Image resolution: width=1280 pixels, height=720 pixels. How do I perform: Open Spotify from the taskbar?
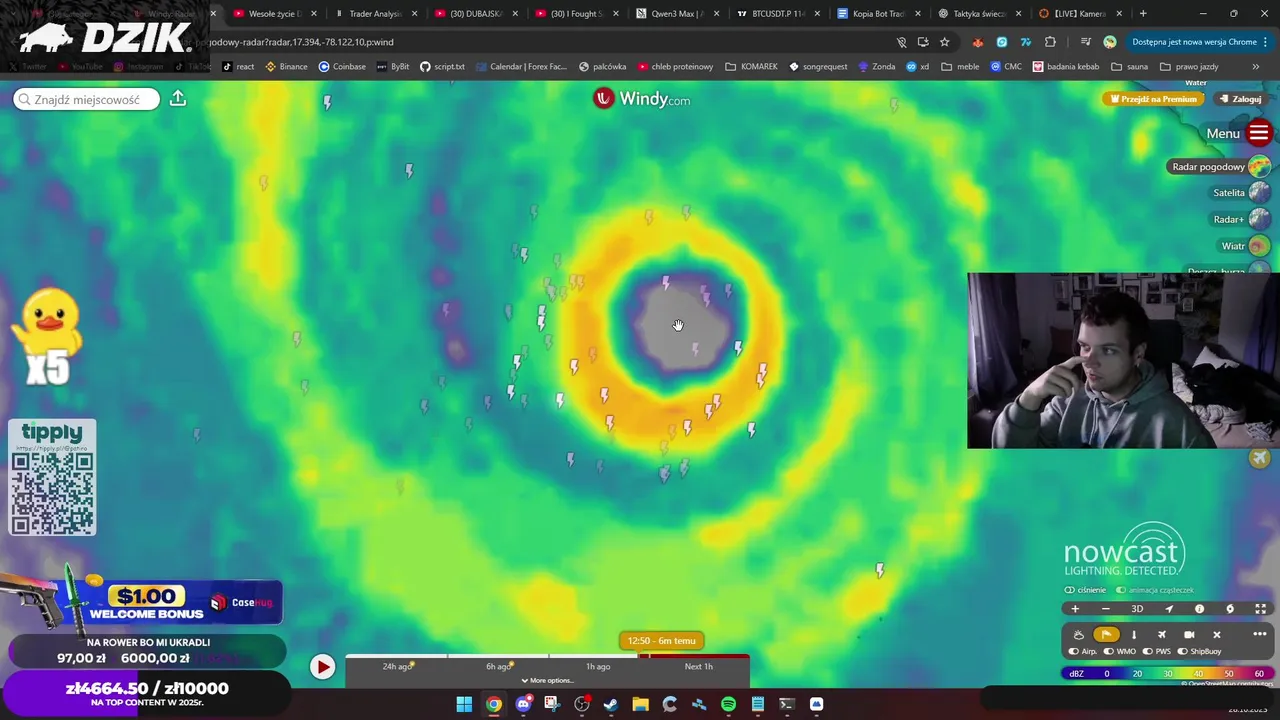tap(728, 705)
